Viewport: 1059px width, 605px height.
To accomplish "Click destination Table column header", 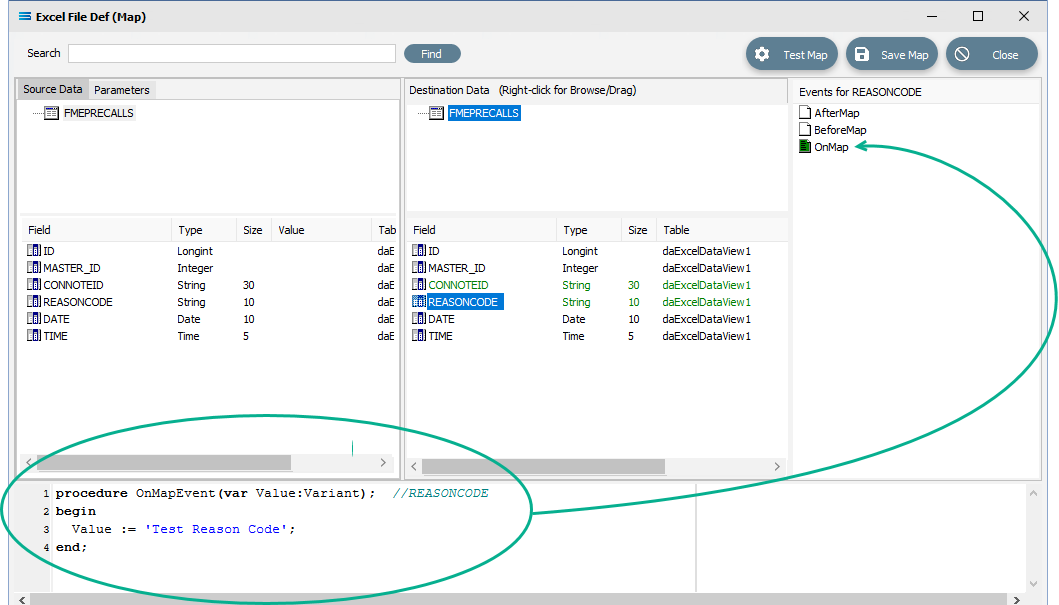I will 721,230.
